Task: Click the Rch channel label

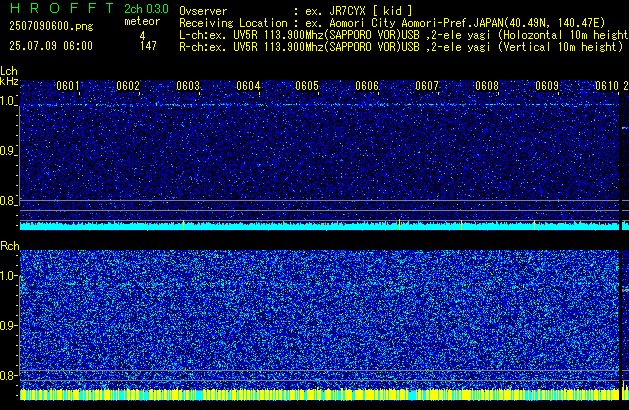Action: tap(10, 246)
